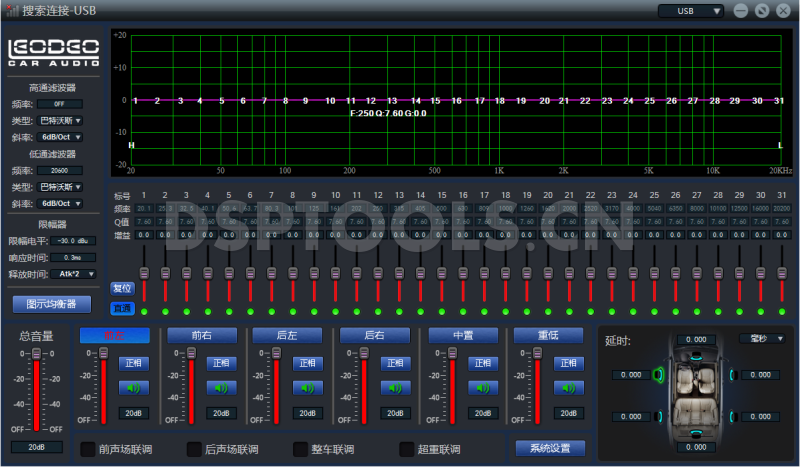Click the 限幅电平 -30.0 dBu field

pos(73,241)
